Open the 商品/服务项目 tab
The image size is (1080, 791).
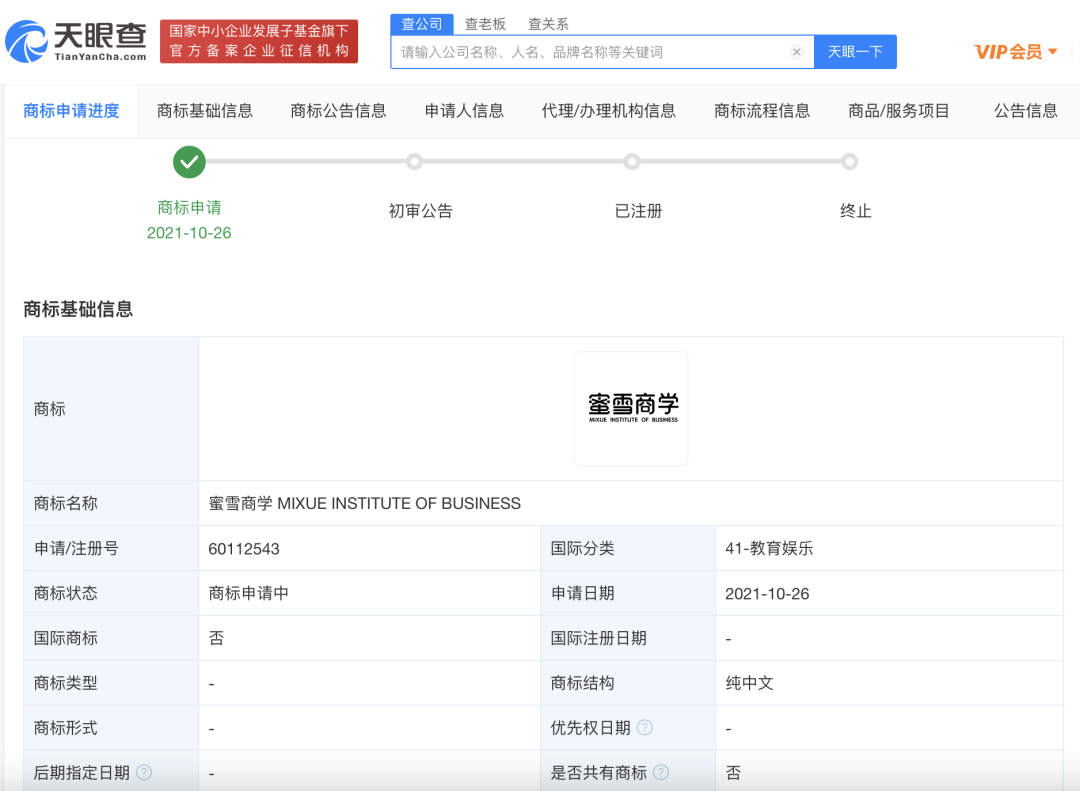899,111
